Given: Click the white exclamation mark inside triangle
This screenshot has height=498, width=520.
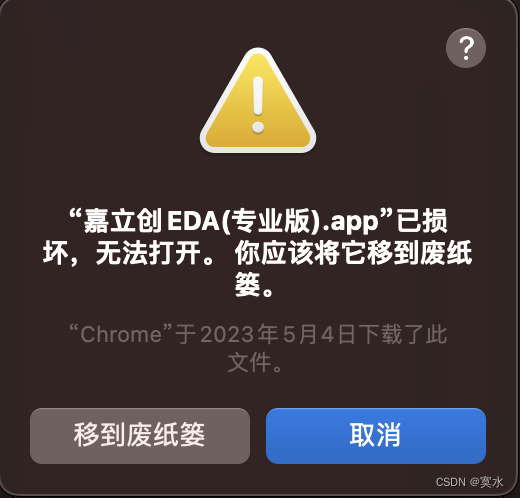Looking at the screenshot, I should point(258,105).
